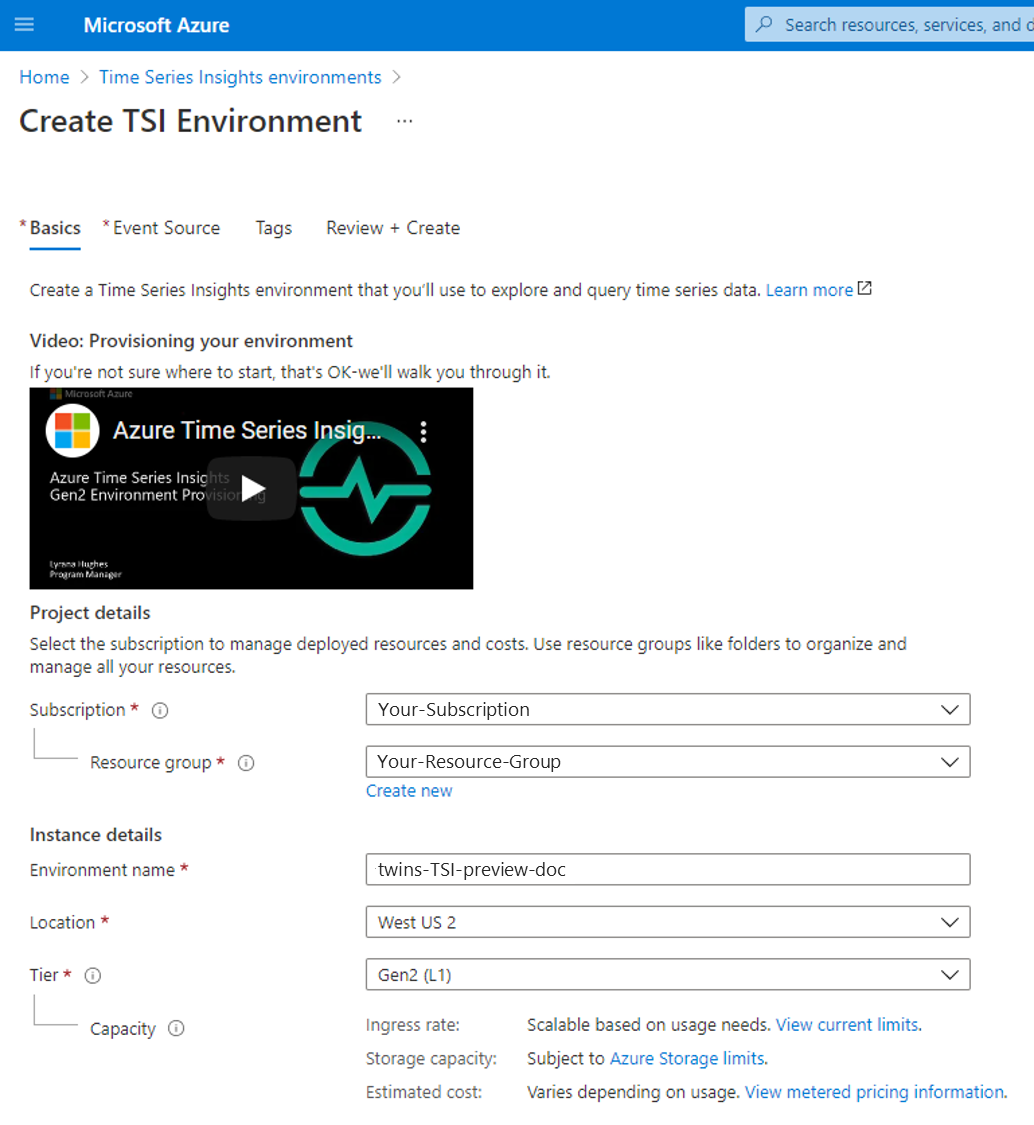Expand the Resource group dropdown

[x=667, y=761]
